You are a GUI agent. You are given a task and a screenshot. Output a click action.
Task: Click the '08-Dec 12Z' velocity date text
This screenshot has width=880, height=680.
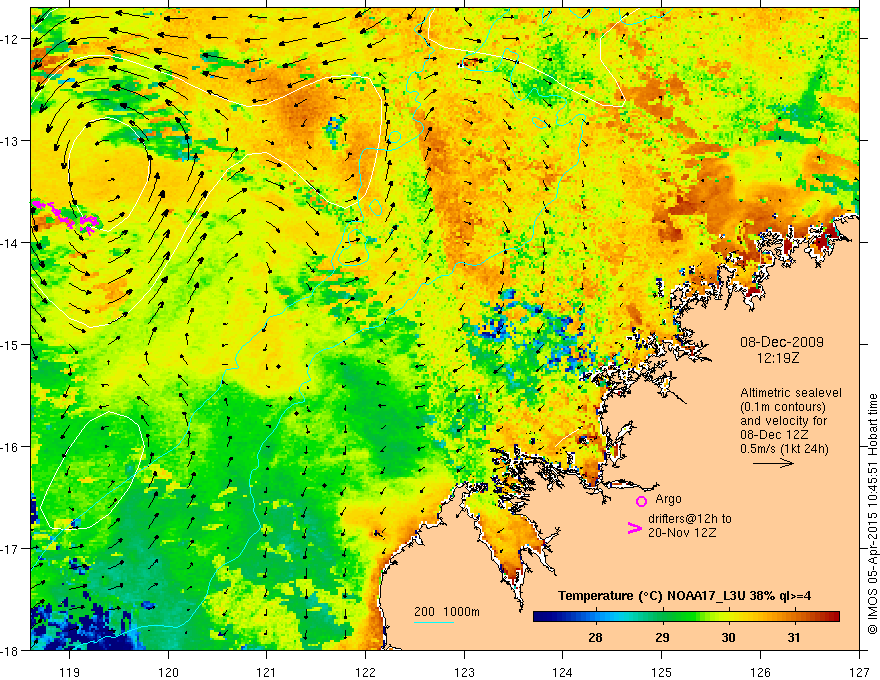pyautogui.click(x=772, y=435)
